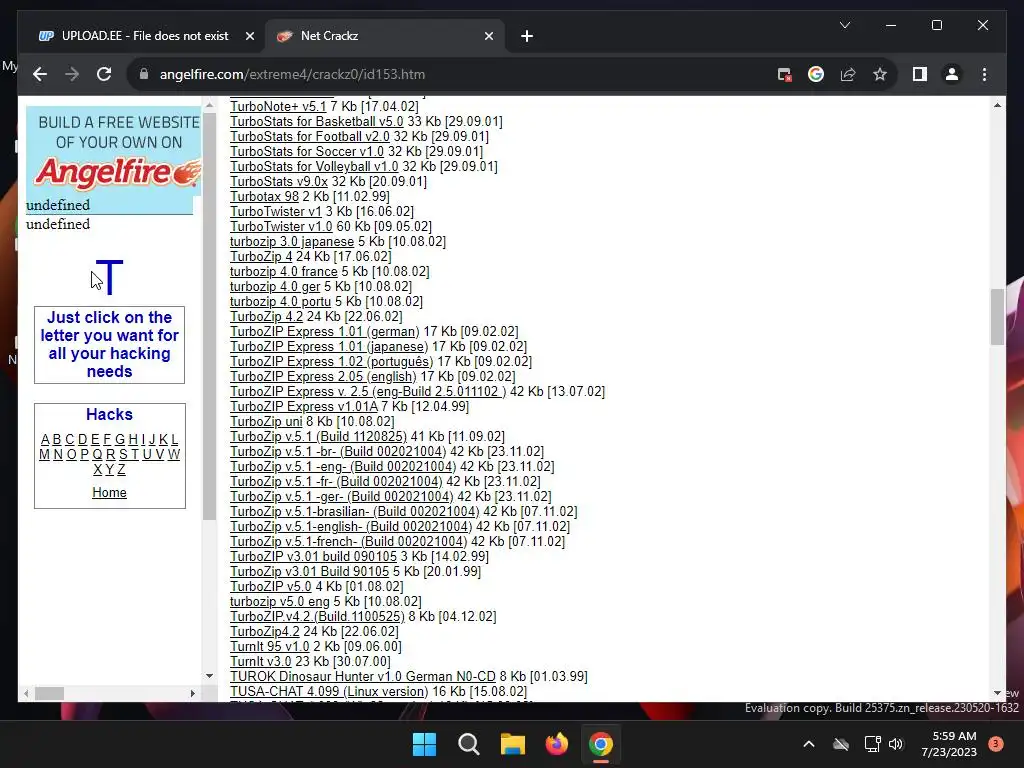The image size is (1024, 768).
Task: Open the Home link in the Hacks box
Action: pos(109,492)
